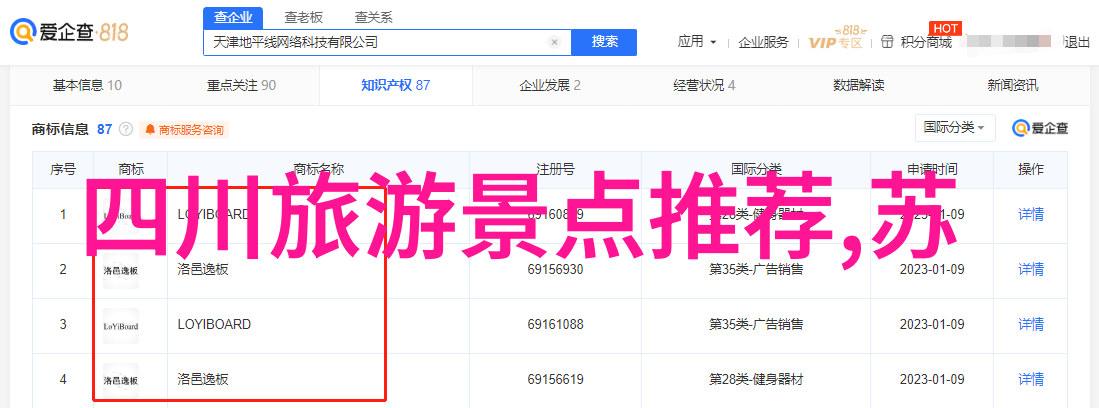Click the 退出 link
The width and height of the screenshot is (1099, 408).
[x=1077, y=42]
